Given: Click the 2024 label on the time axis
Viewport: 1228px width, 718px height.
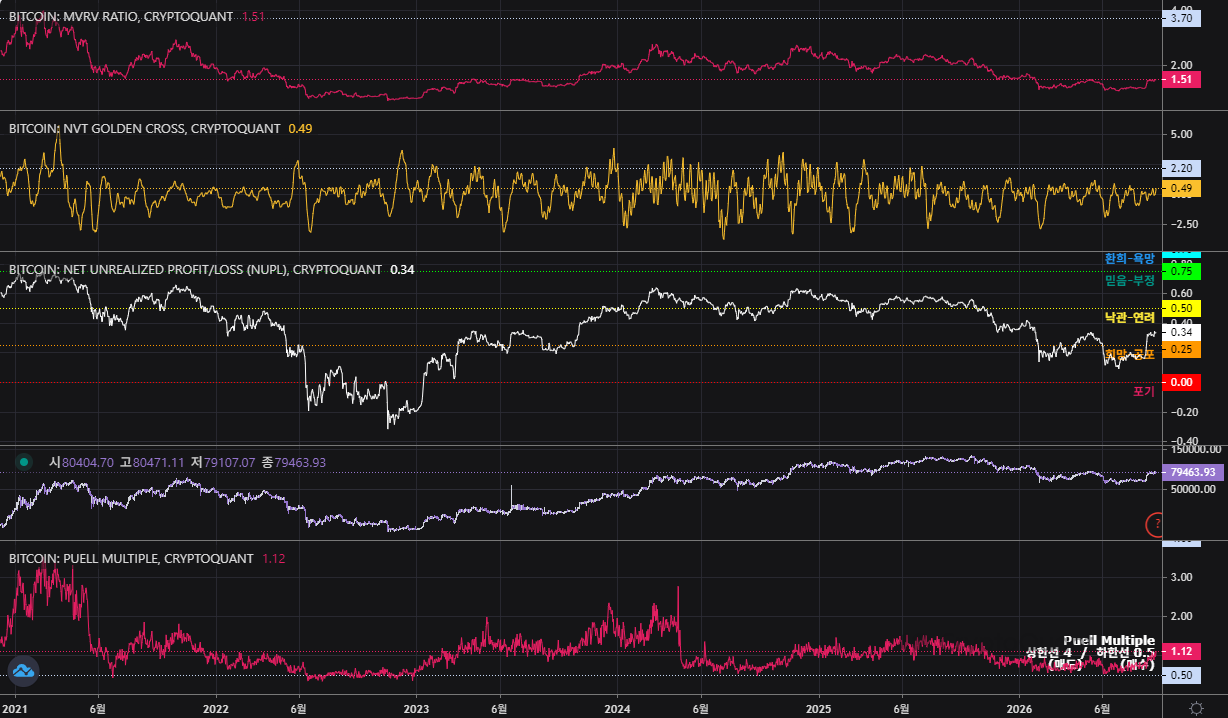Looking at the screenshot, I should pyautogui.click(x=617, y=708).
